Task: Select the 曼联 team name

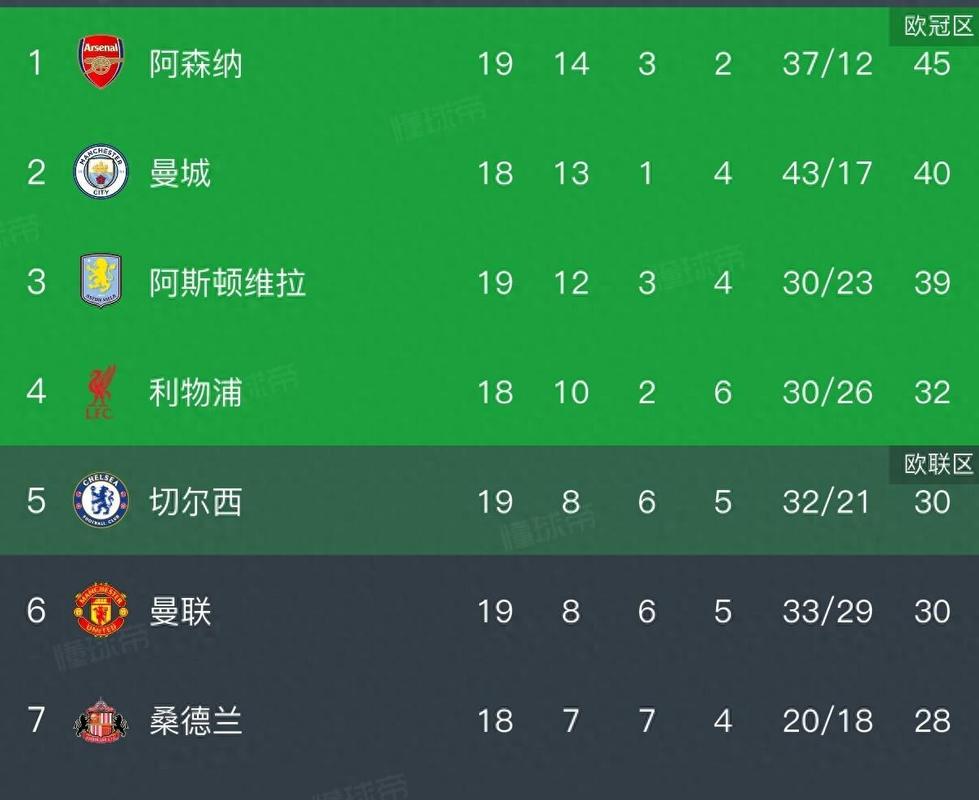Action: [x=180, y=611]
